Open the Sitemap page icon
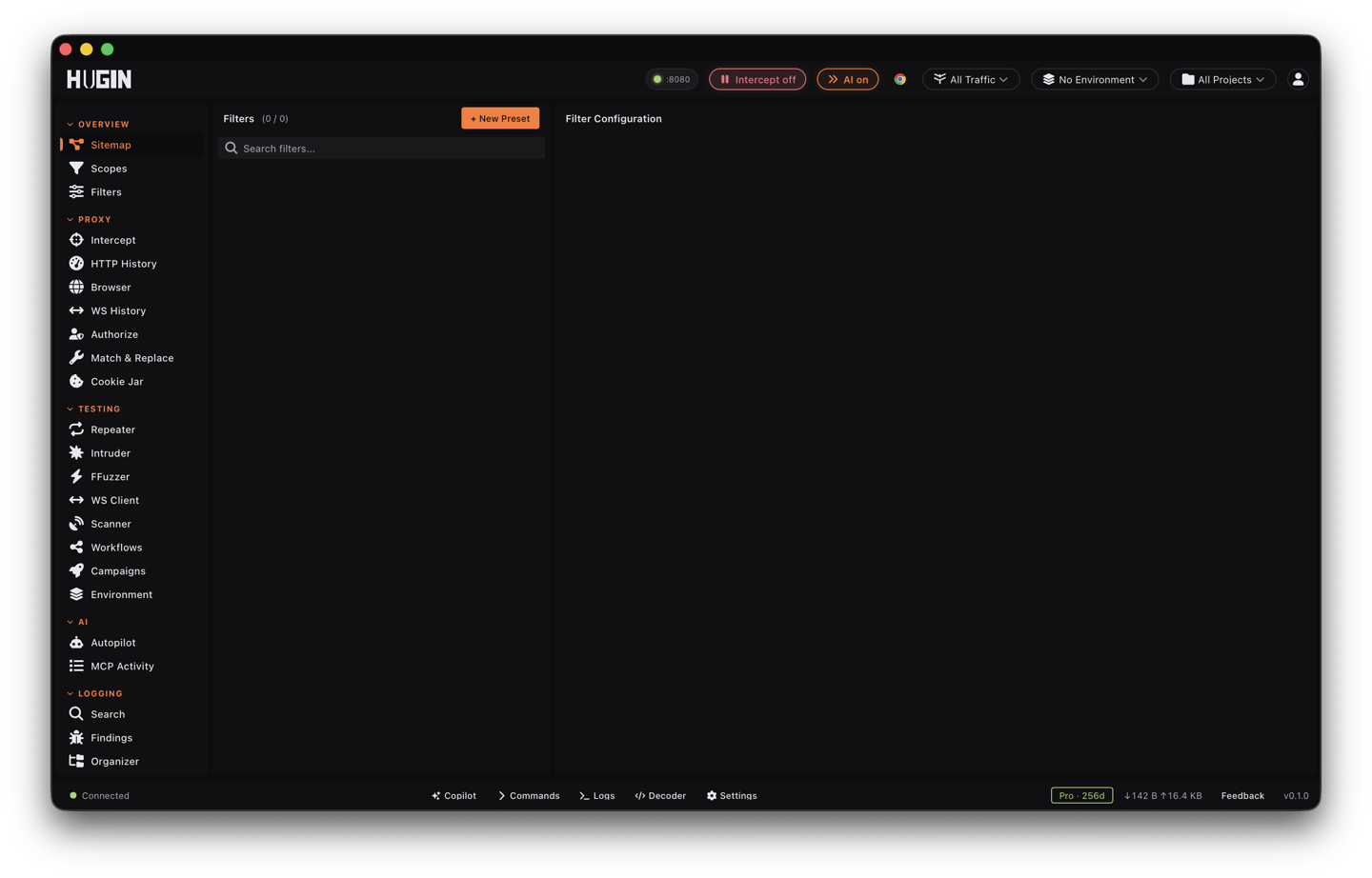This screenshot has height=878, width=1372. click(x=76, y=145)
